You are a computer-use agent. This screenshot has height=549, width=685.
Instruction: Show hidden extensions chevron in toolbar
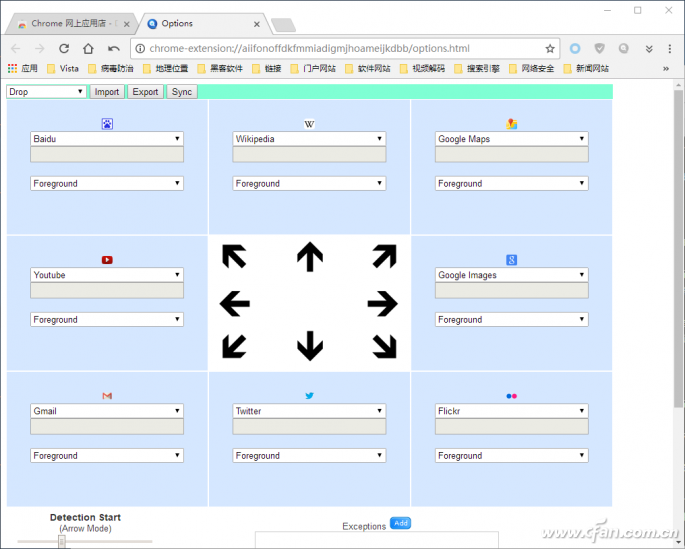coord(649,49)
